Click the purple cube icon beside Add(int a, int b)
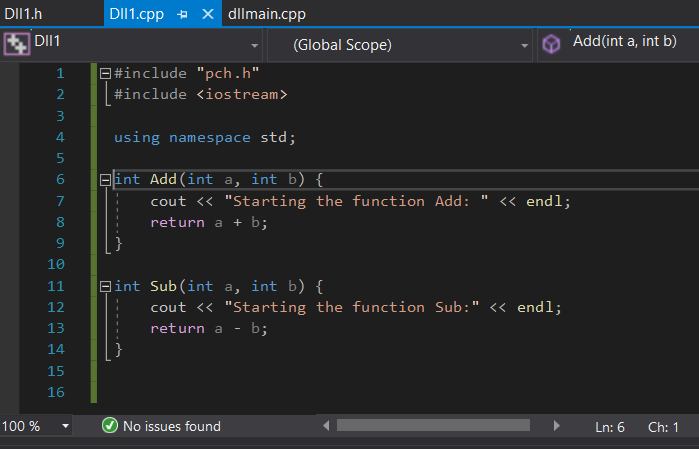Screen dimensions: 699x449 tap(551, 45)
